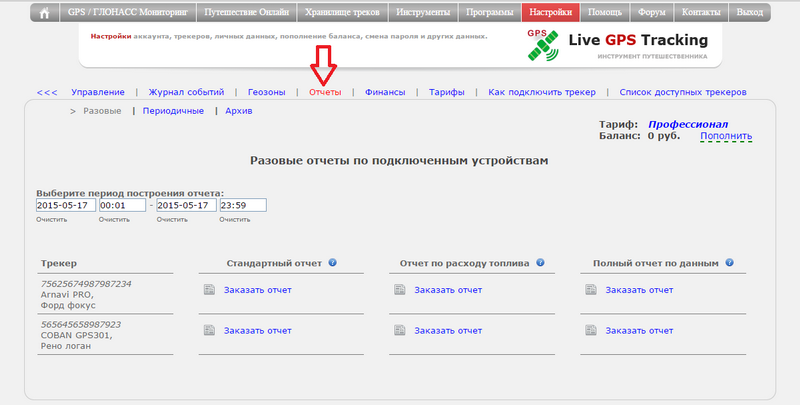Open the Геозоны section
The width and height of the screenshot is (800, 405).
click(266, 92)
